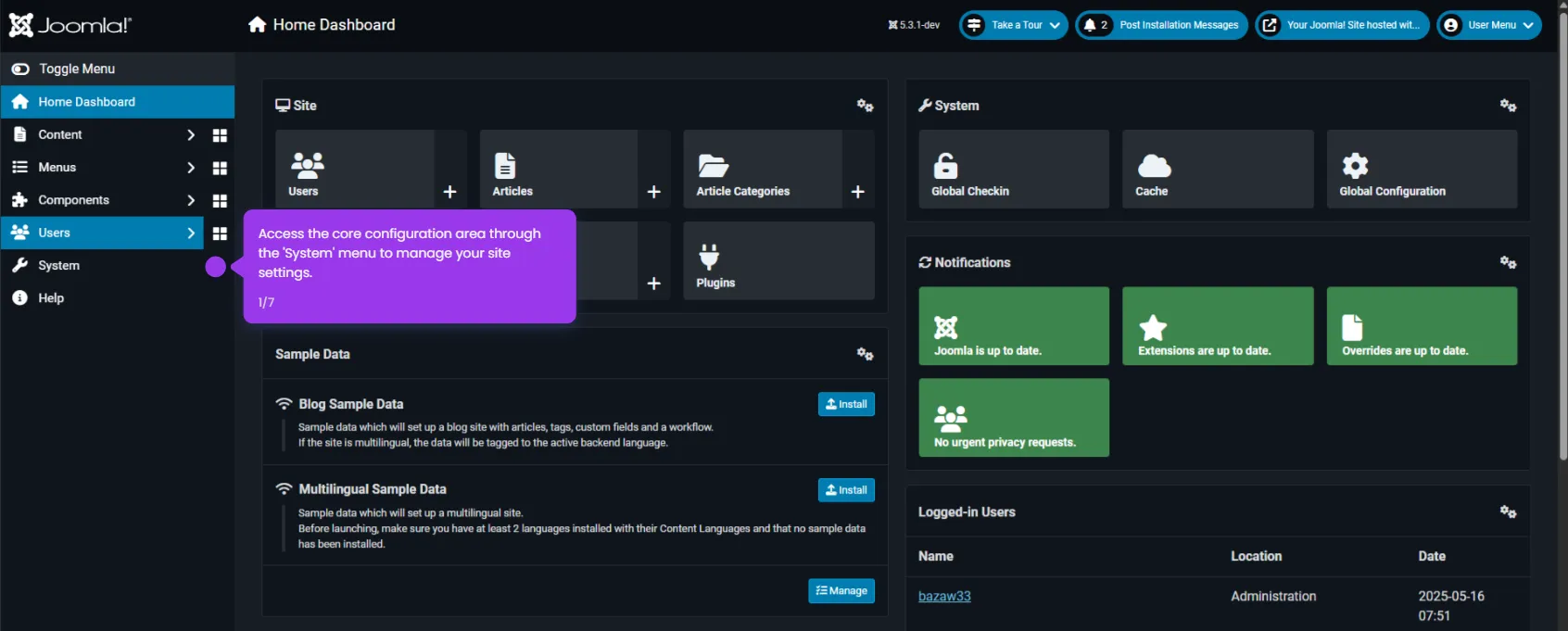
Task: Open the Sample Data module settings cog
Action: 865,354
